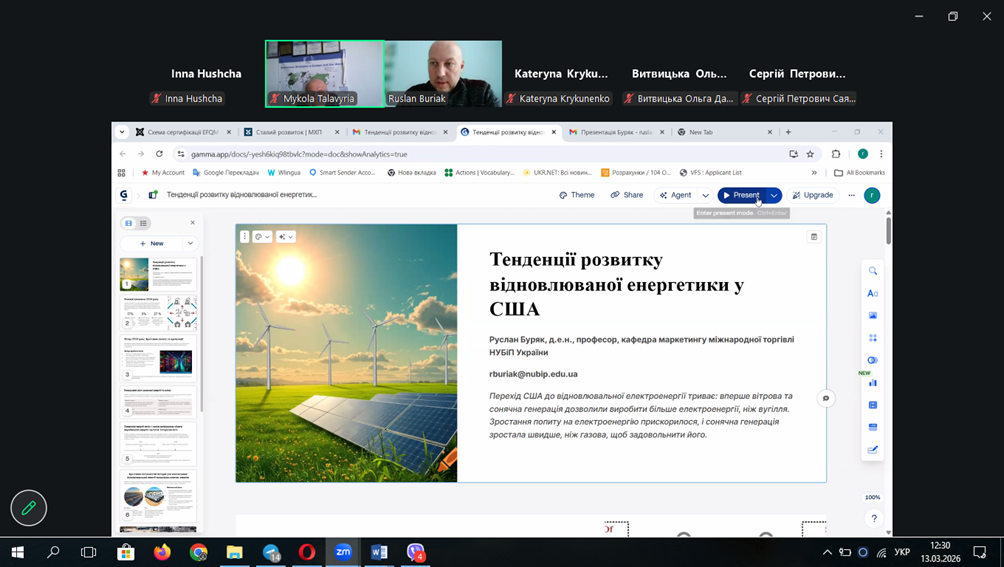Screen dimensions: 1004x567
Task: Select slide 4 thumbnail in sidebar
Action: pyautogui.click(x=158, y=401)
